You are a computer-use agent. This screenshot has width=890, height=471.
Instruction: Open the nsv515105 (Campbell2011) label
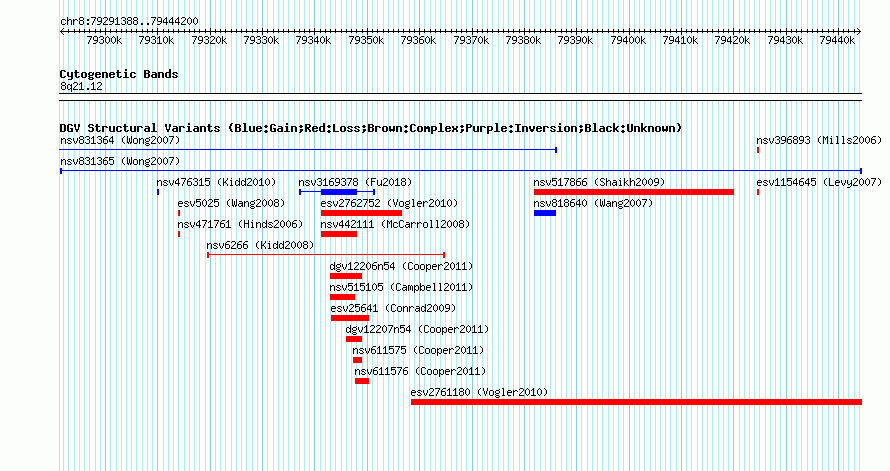coord(401,287)
